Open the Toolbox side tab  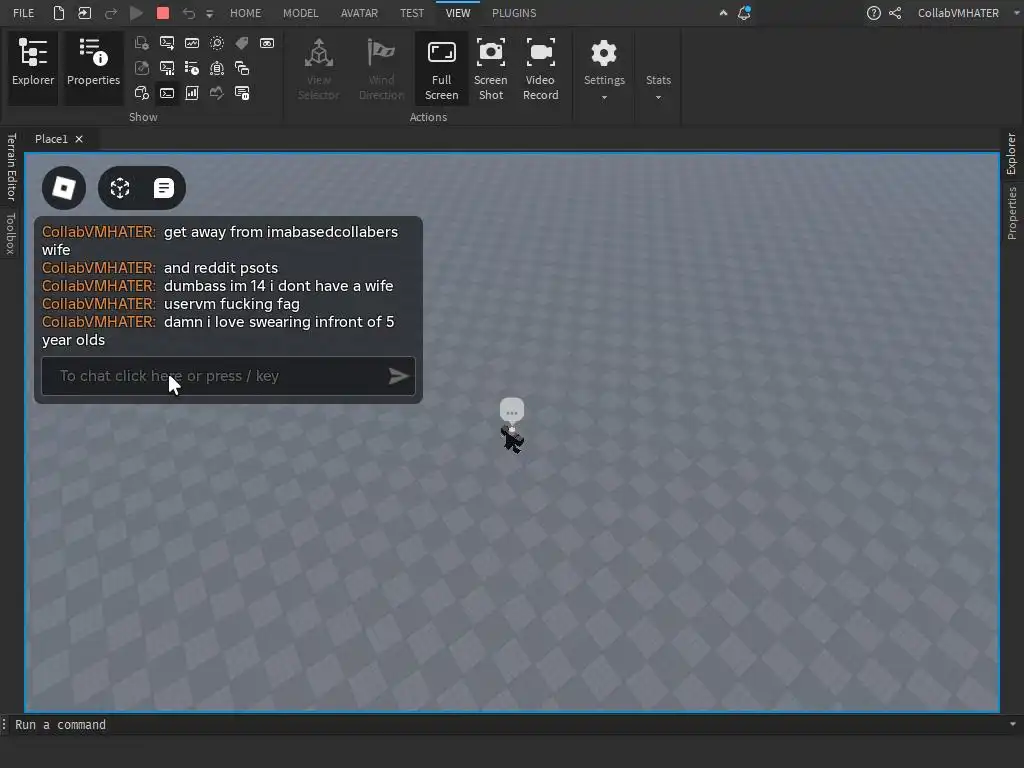point(11,232)
